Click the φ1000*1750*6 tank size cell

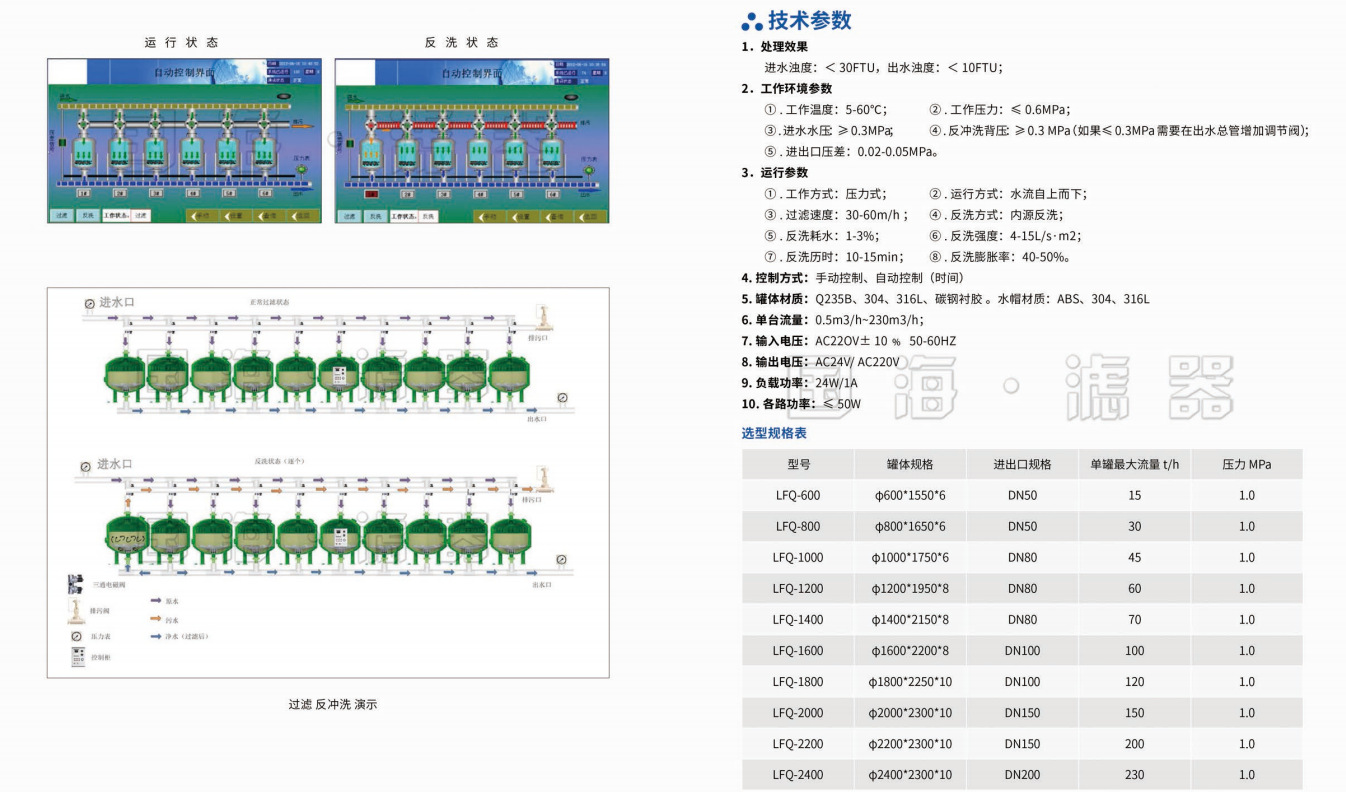tap(910, 558)
